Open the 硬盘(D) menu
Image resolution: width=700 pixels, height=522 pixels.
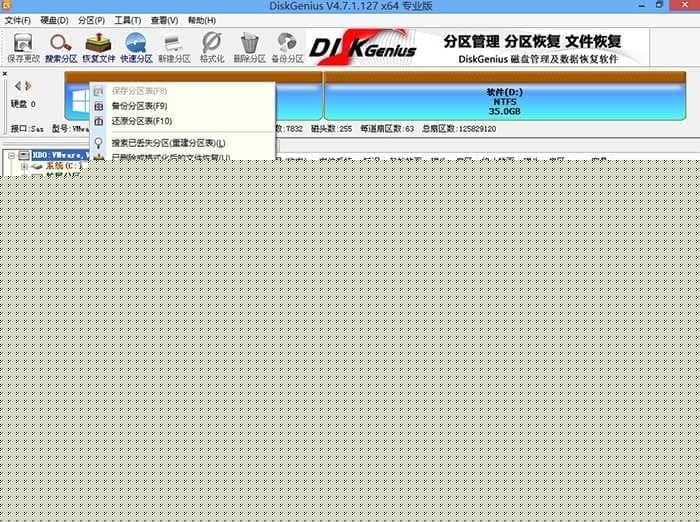54,21
